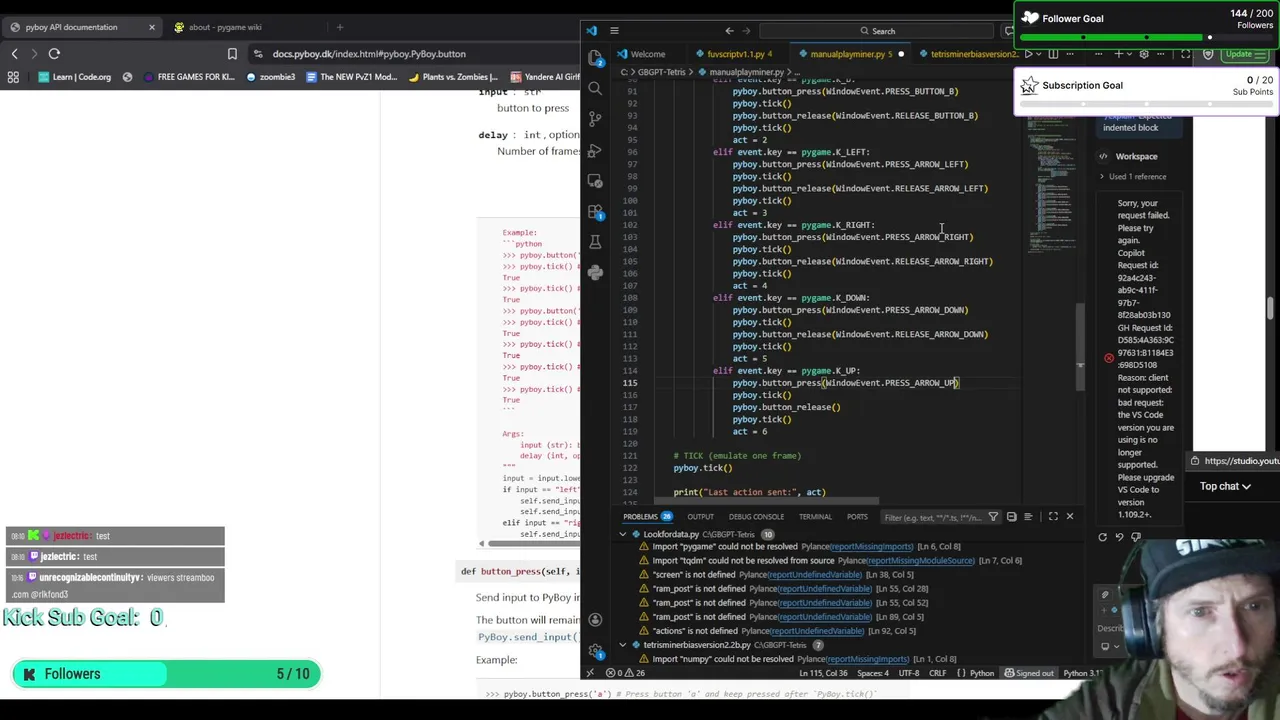Screen dimensions: 1280x720
Task: Open The NEW PvZ1 Mod bookmark
Action: [x=352, y=77]
